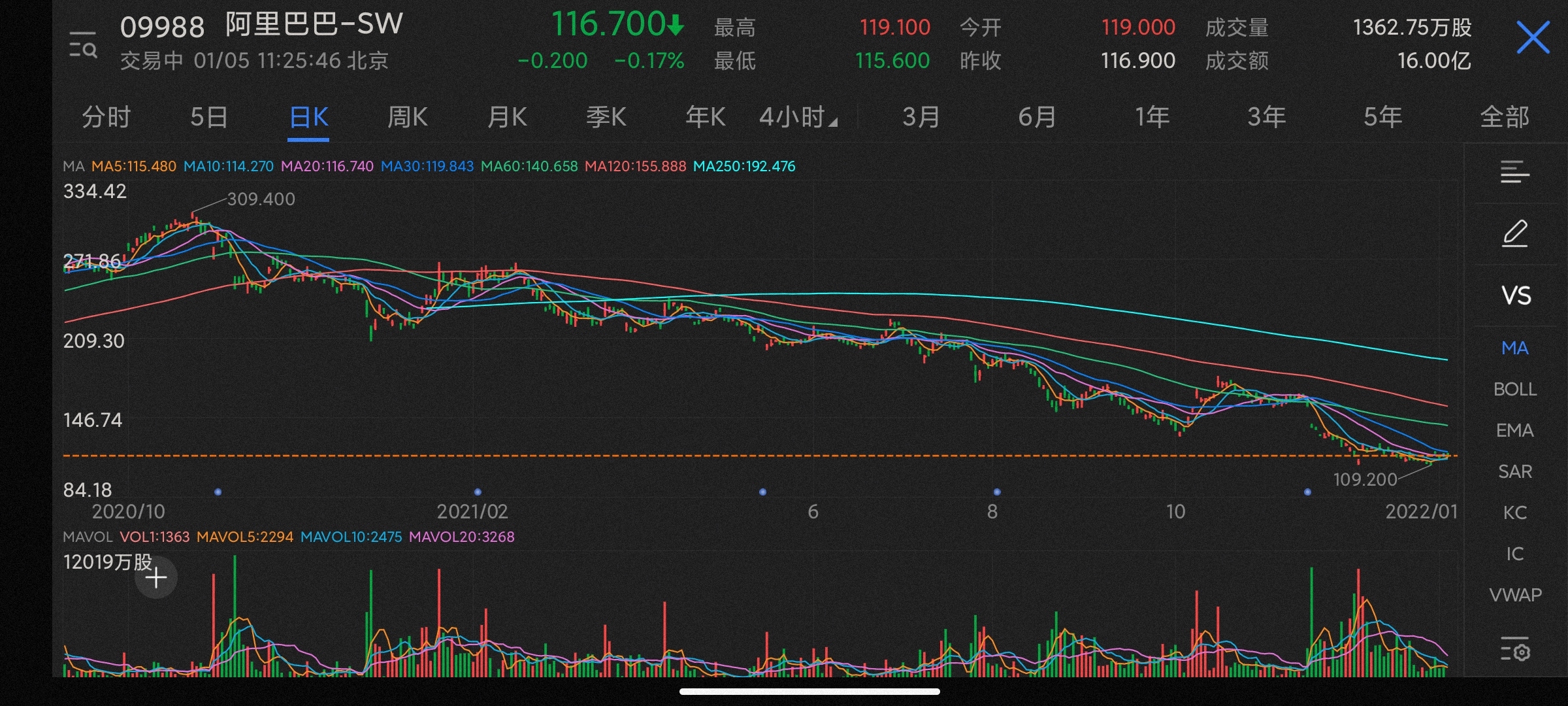Tap the MA10:114.270 legend value
This screenshot has height=706, width=1568.
pyautogui.click(x=228, y=166)
